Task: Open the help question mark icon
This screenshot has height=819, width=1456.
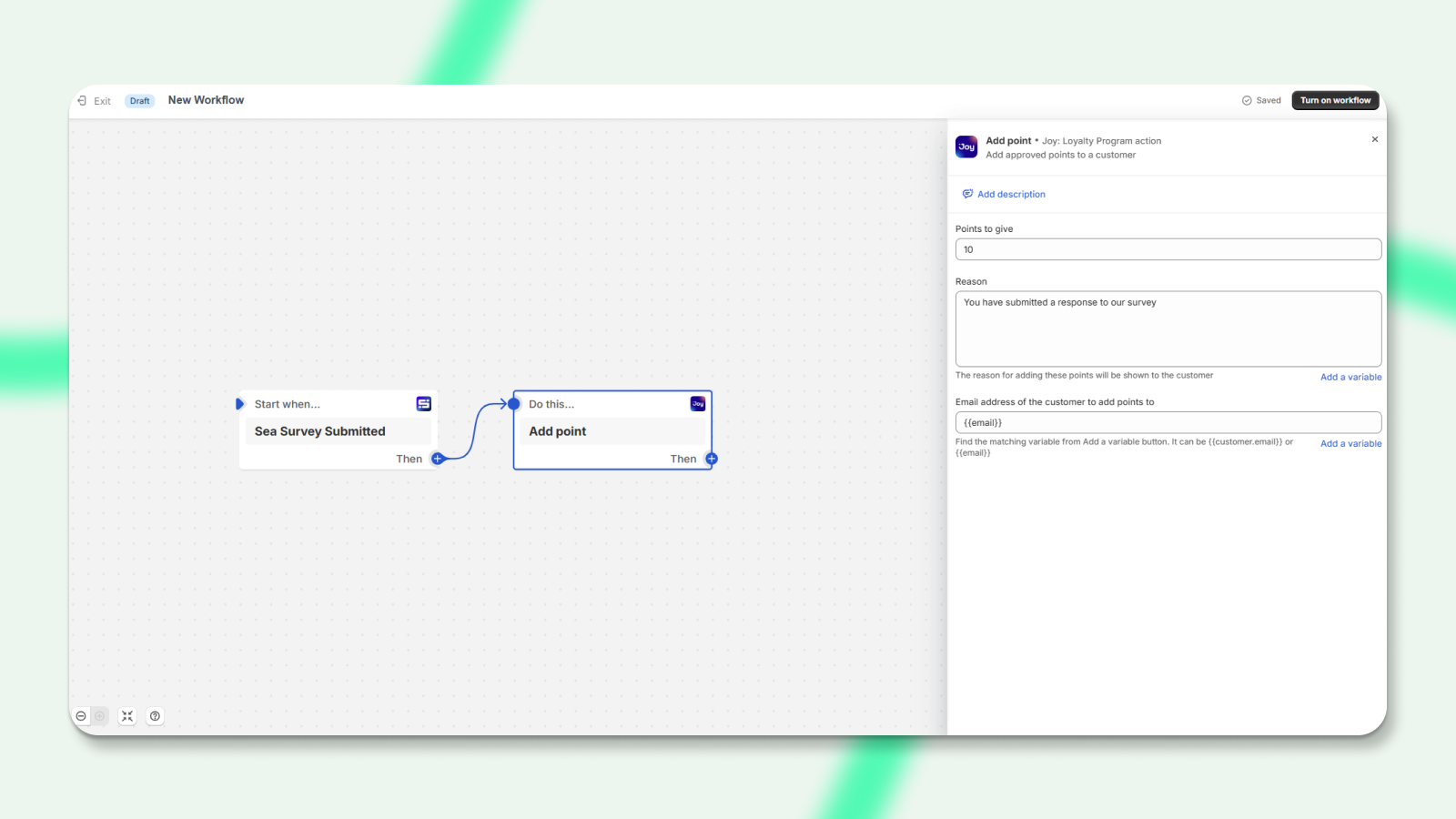Action: 156,716
